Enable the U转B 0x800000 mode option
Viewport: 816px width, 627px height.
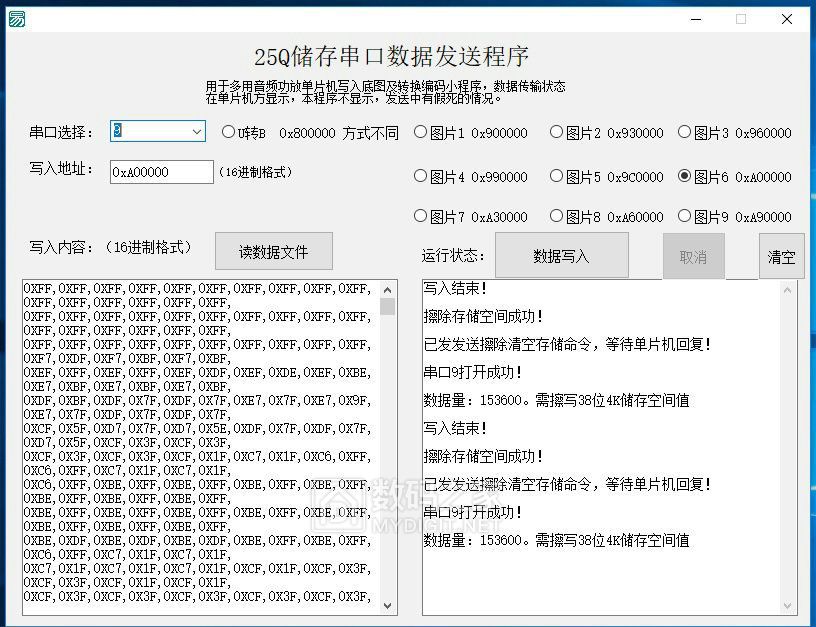point(230,132)
